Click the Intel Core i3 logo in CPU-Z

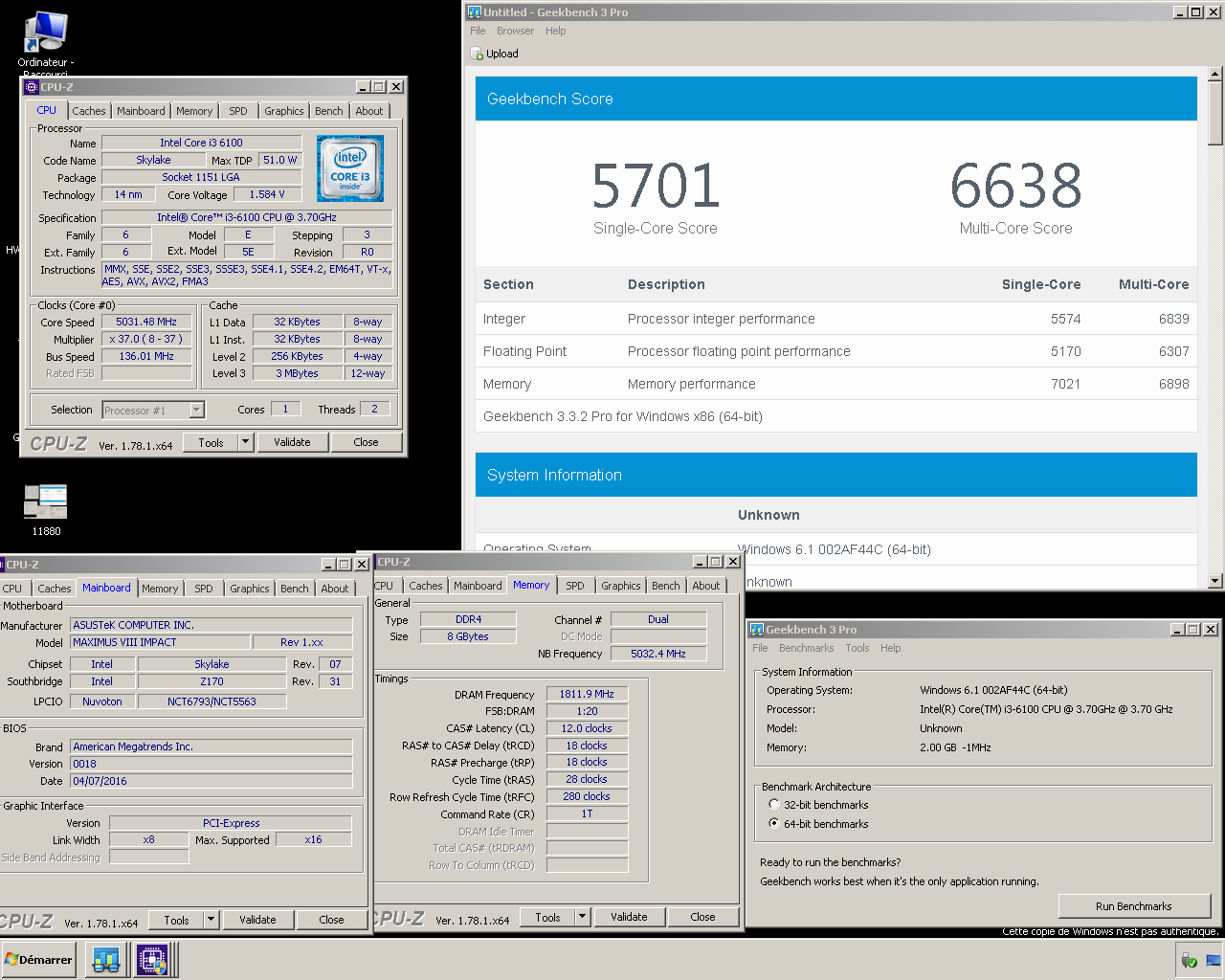(x=350, y=168)
